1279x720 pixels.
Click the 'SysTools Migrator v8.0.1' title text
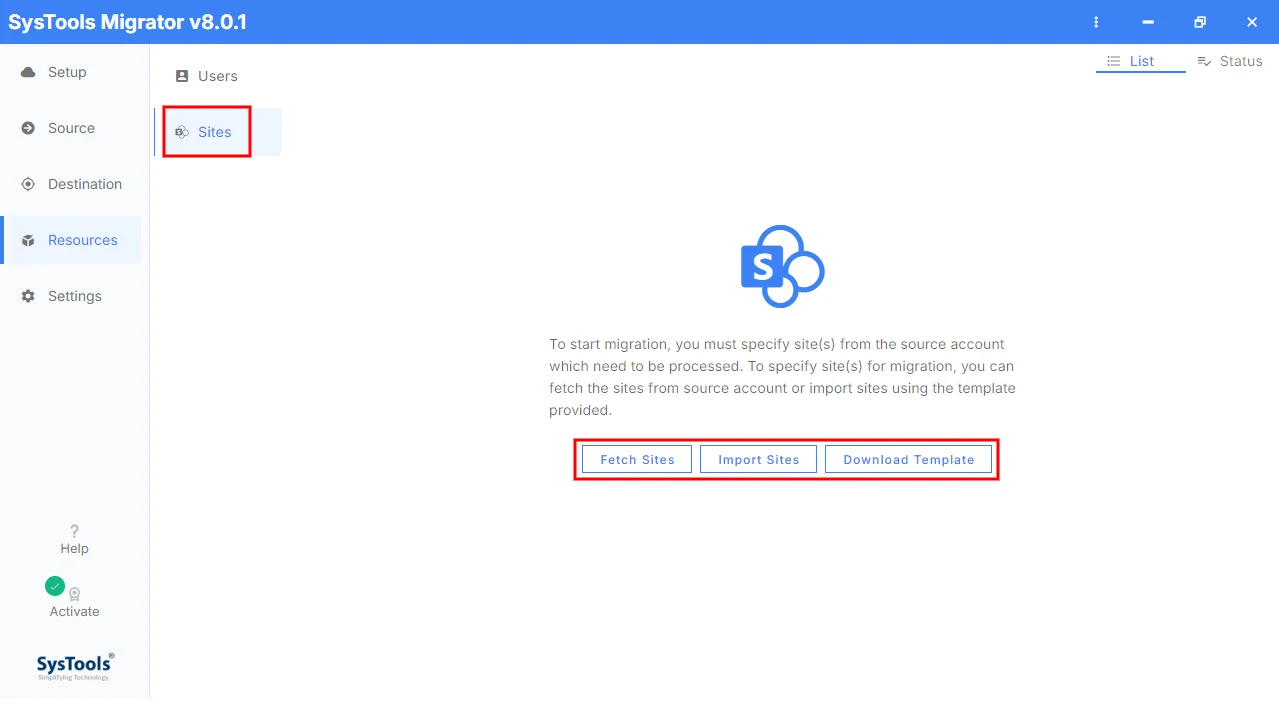(128, 22)
